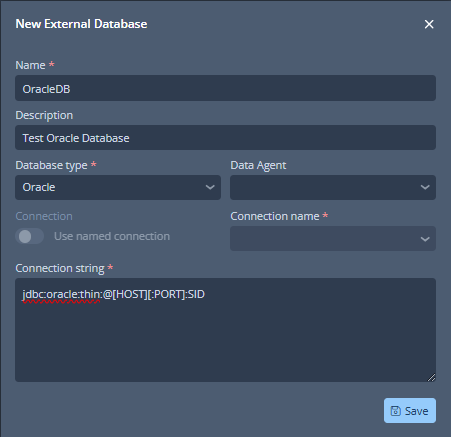Open the Data Agent dropdown
The width and height of the screenshot is (451, 437).
[333, 187]
